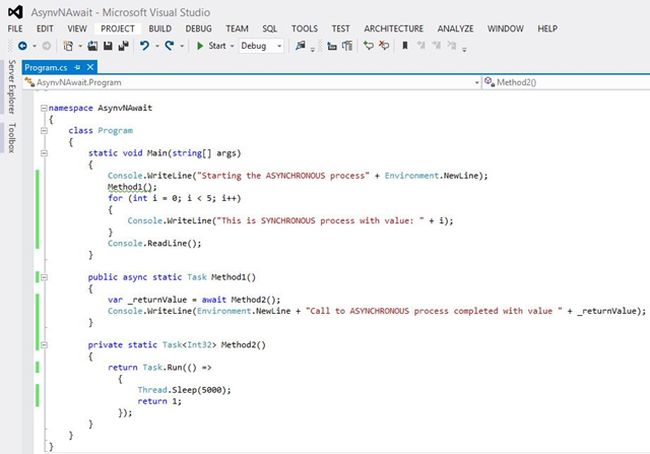Open the DEBUG menu

pos(199,29)
